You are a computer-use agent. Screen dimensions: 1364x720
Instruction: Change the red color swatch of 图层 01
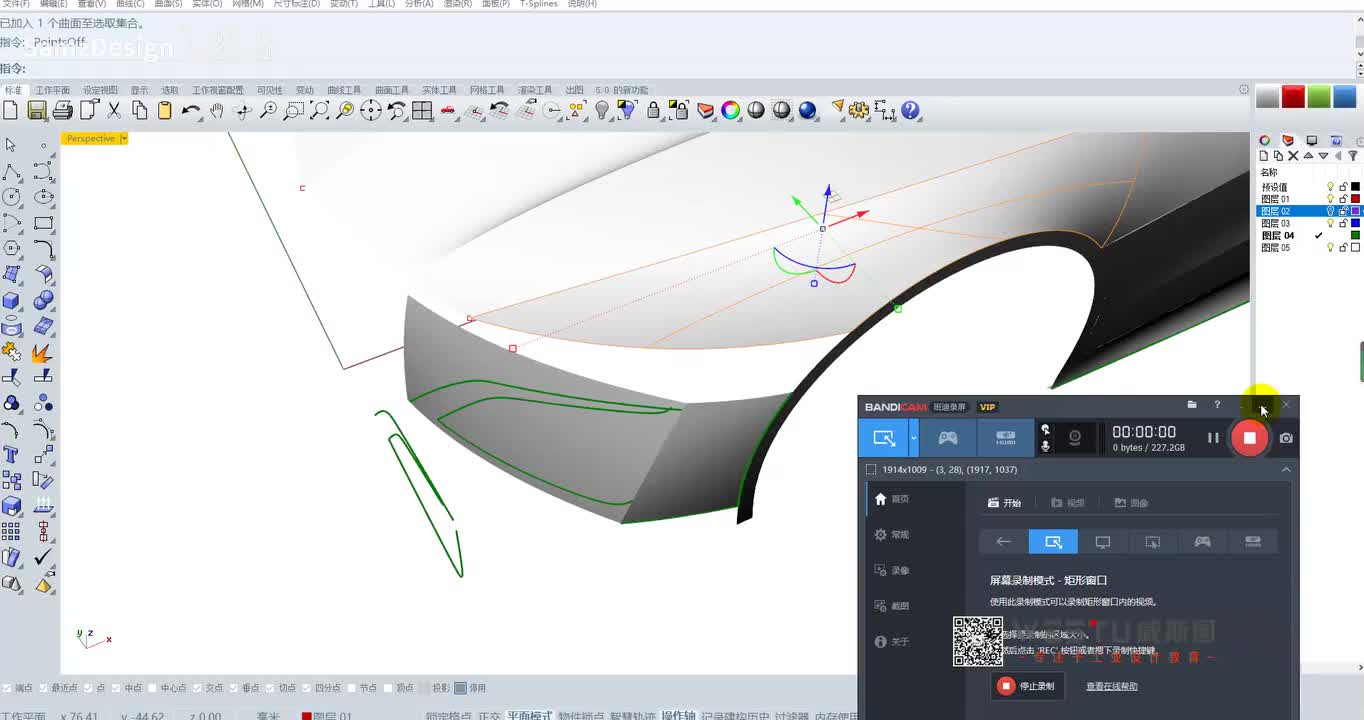pyautogui.click(x=1355, y=199)
